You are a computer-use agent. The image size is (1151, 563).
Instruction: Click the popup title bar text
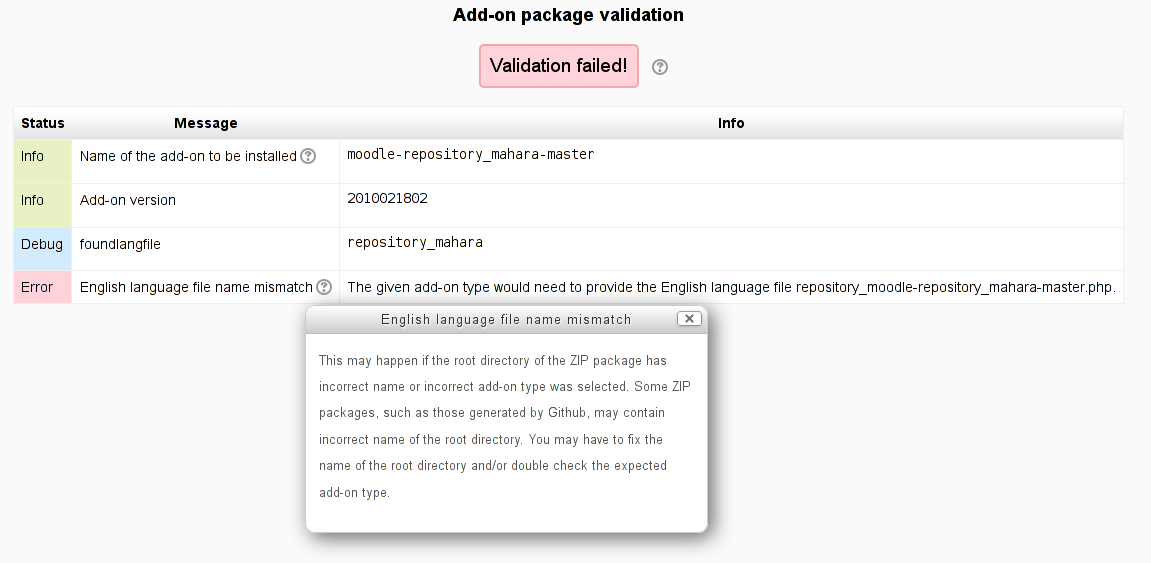click(x=506, y=319)
